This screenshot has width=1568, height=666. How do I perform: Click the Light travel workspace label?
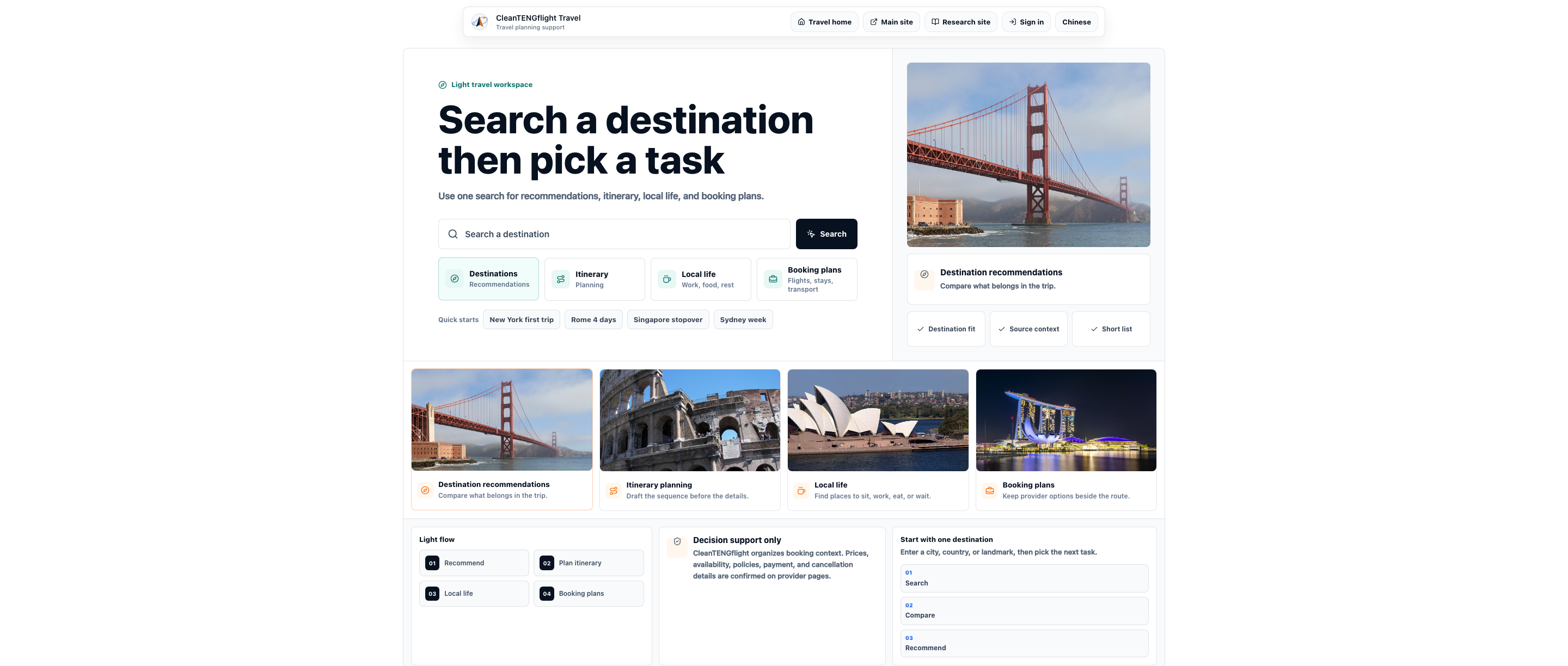coord(491,84)
